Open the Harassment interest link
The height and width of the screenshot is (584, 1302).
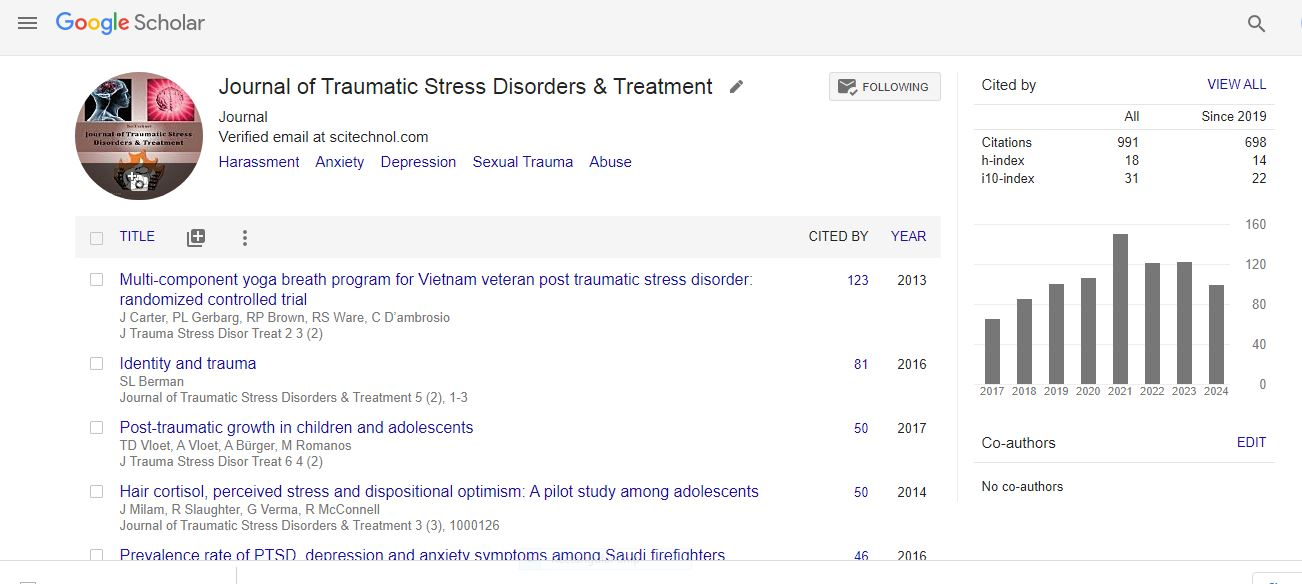pos(259,162)
